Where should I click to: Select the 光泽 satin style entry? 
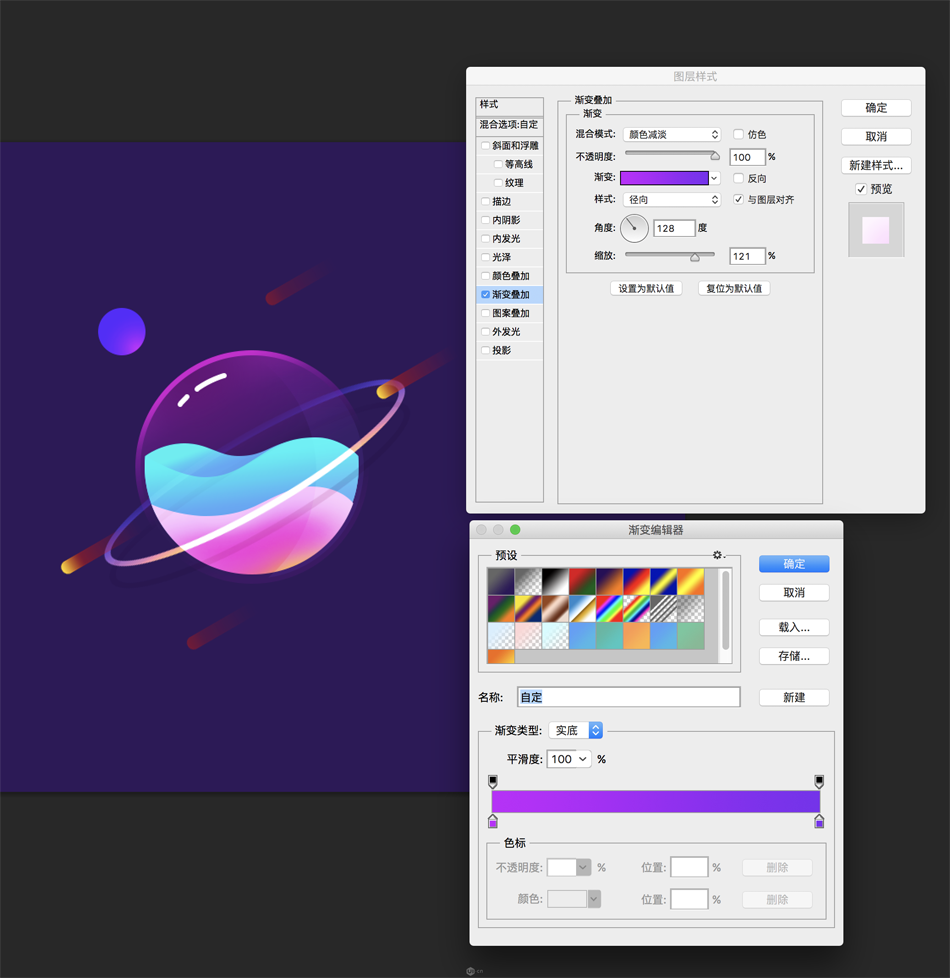point(509,257)
